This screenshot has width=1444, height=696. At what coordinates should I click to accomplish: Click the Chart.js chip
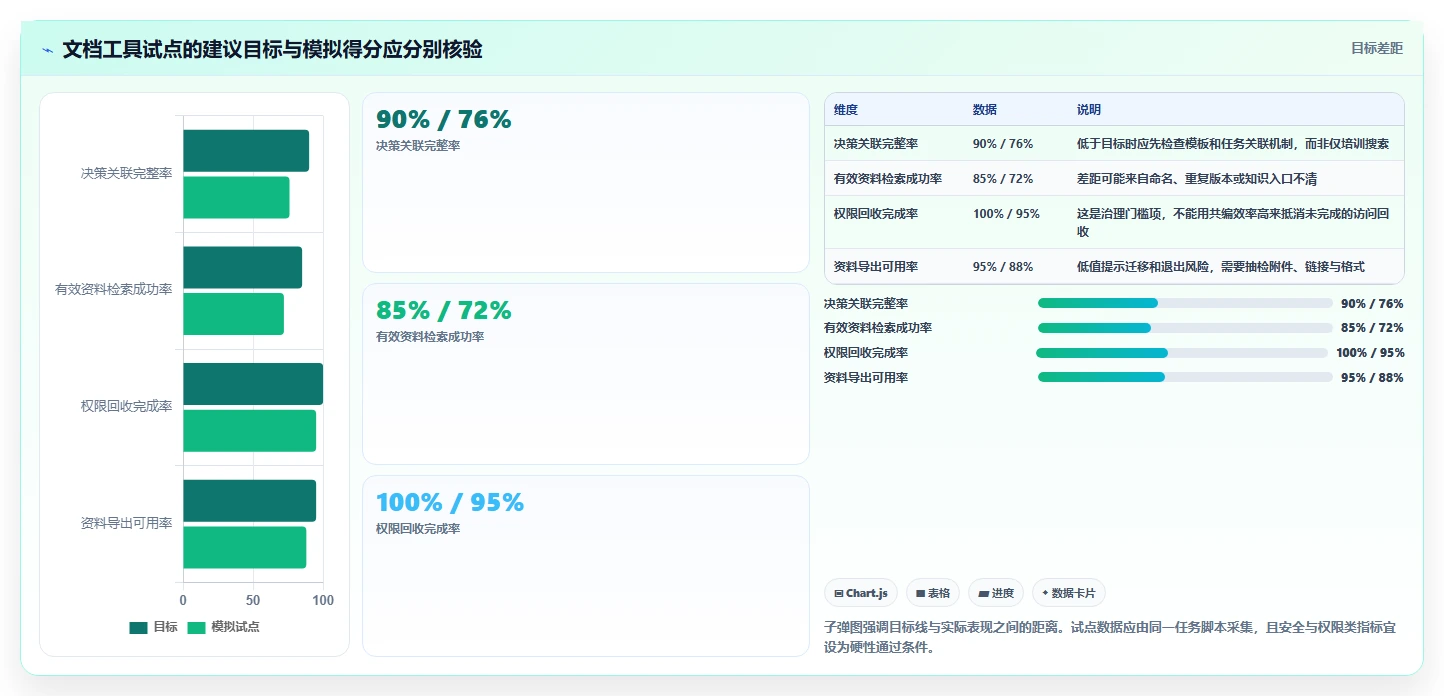coord(861,593)
